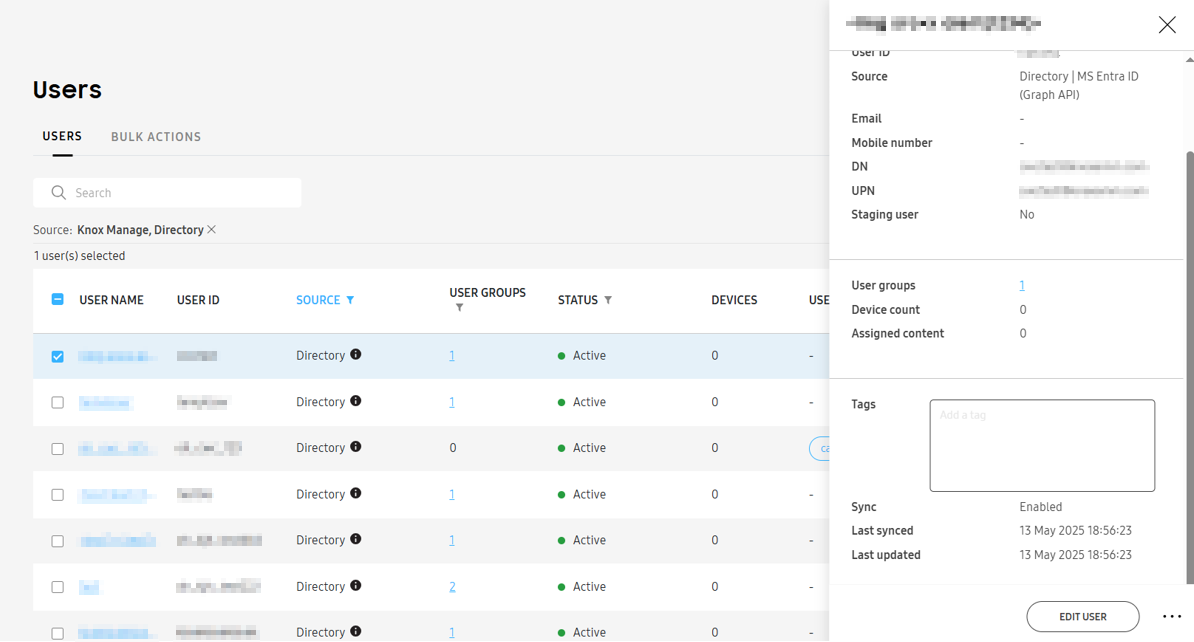Click the "2" user groups link in the table
1194x642 pixels.
point(452,586)
